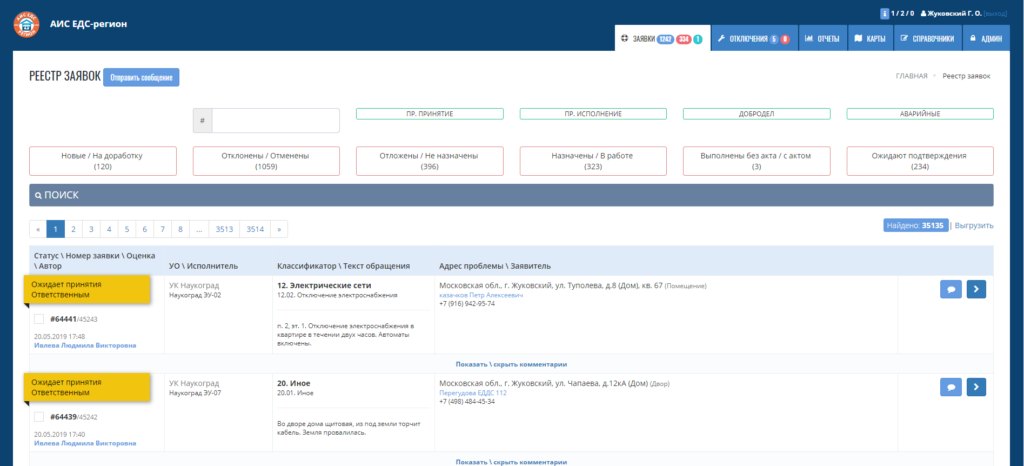Click the request number input field

(275, 121)
